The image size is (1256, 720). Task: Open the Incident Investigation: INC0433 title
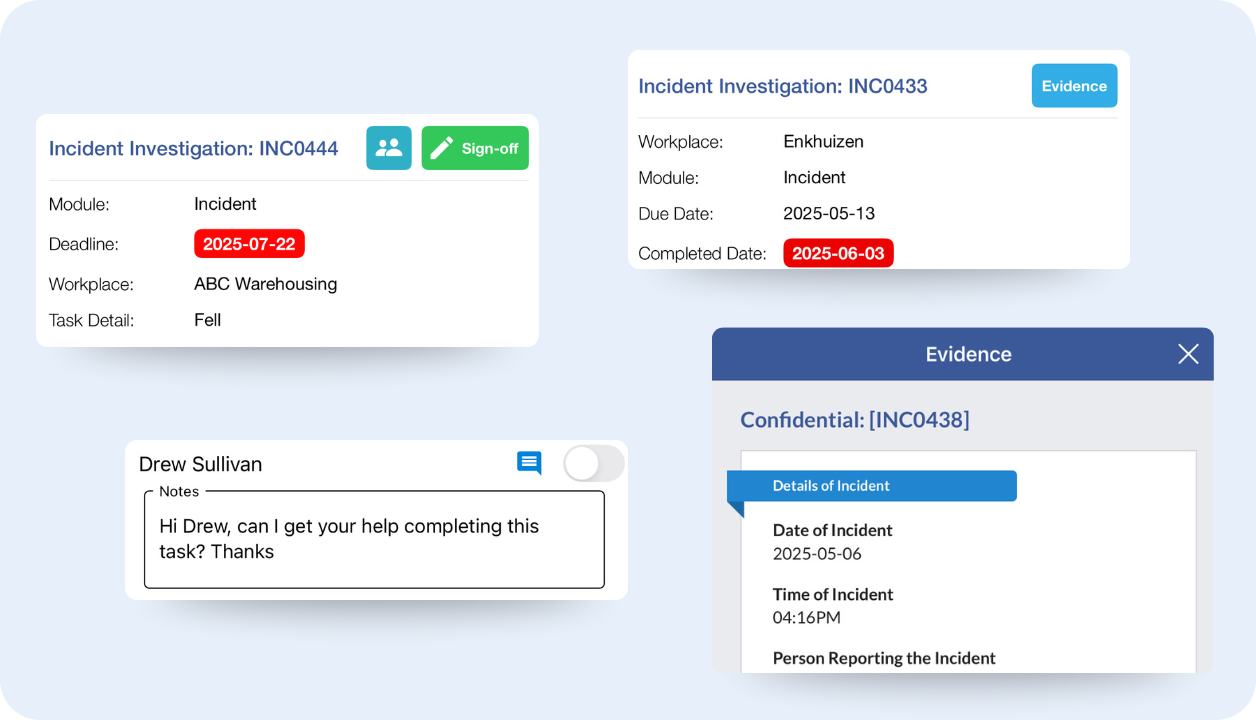[783, 86]
